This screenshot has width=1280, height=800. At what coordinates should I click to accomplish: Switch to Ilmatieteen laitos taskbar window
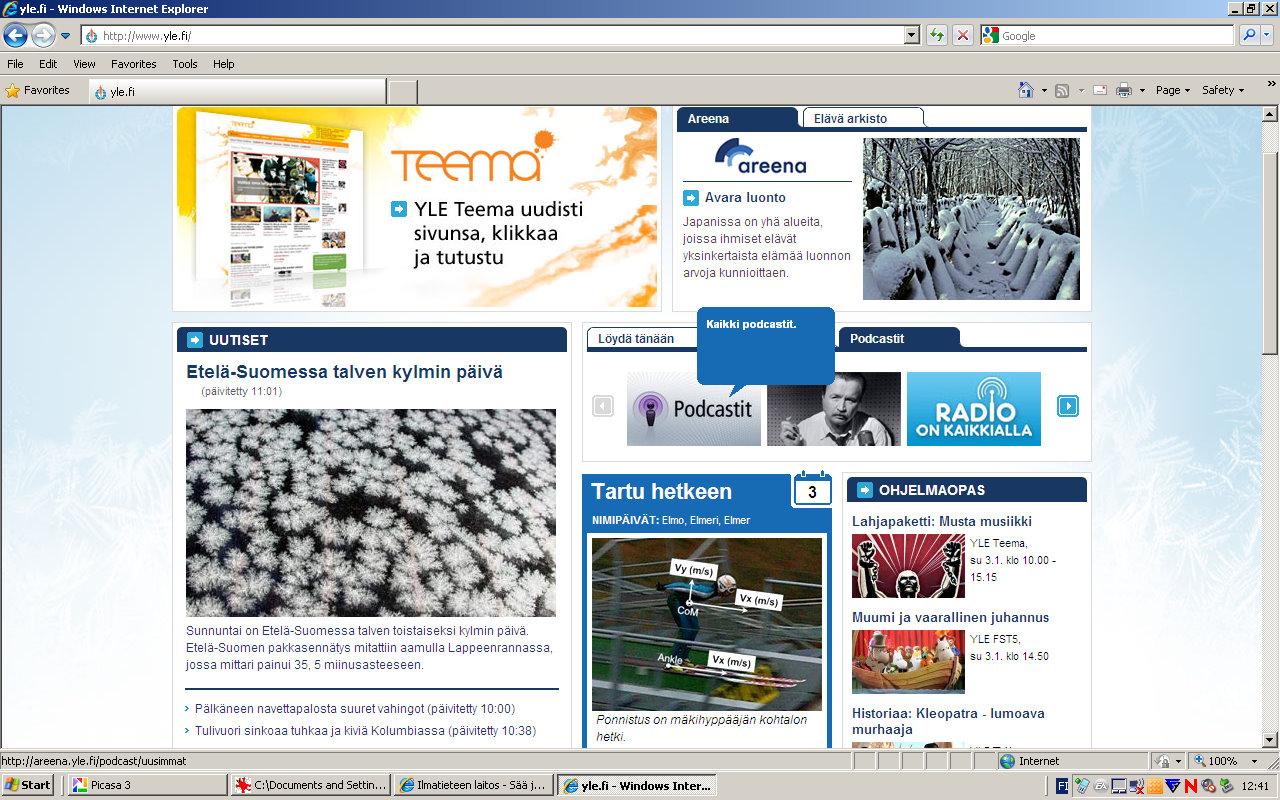pos(472,785)
